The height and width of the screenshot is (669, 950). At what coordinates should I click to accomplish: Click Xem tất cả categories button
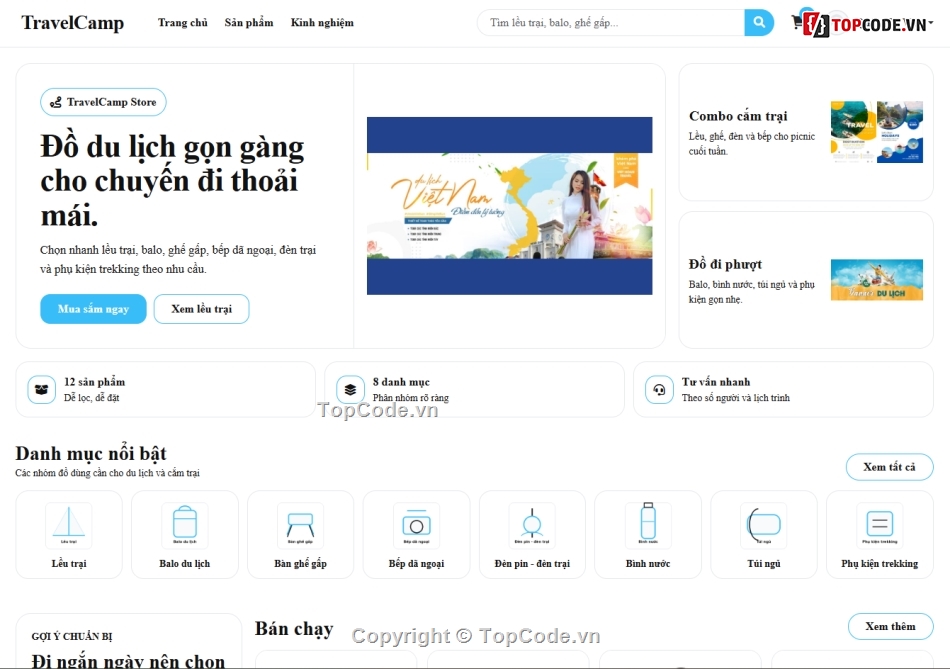[889, 467]
